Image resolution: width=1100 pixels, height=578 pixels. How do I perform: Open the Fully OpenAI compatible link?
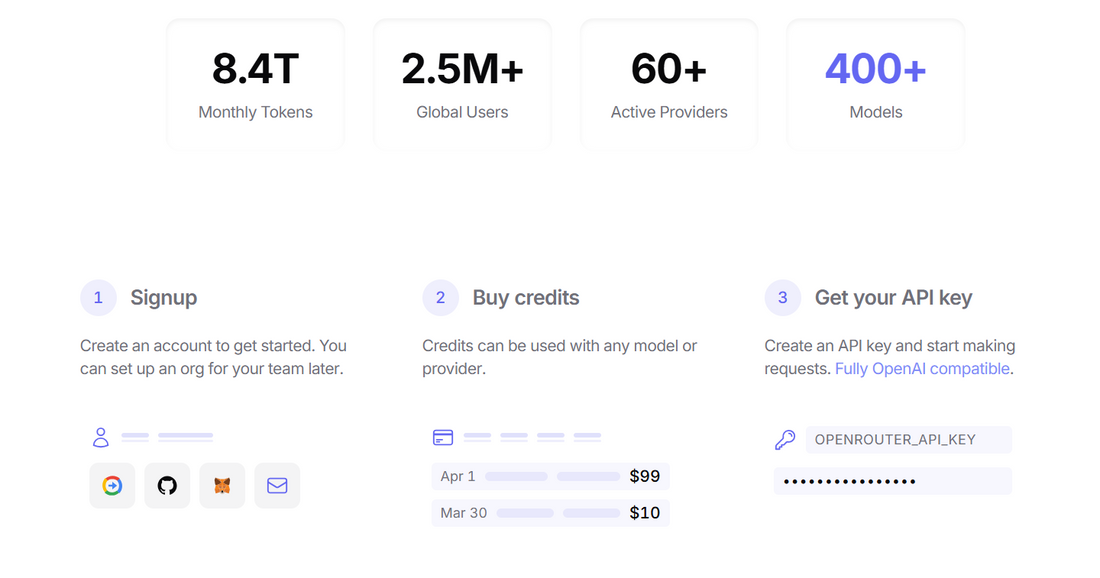tap(922, 369)
